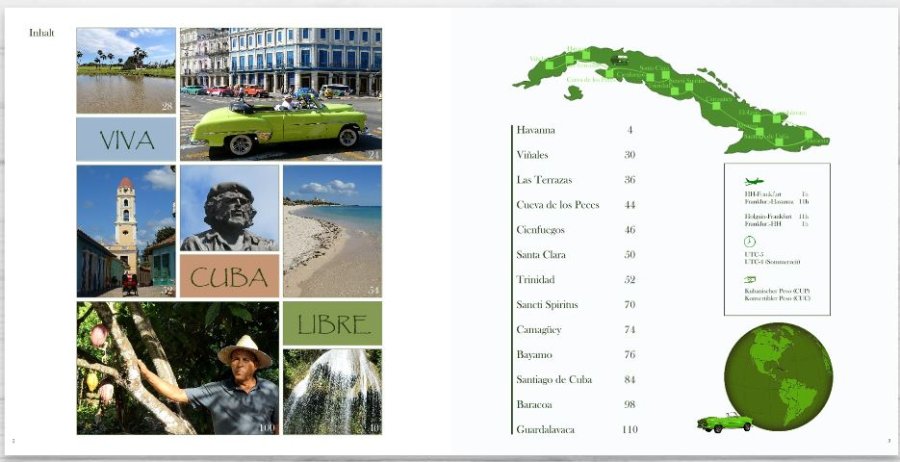
Task: Click the number 100 on the farmer photo
Action: [x=267, y=428]
